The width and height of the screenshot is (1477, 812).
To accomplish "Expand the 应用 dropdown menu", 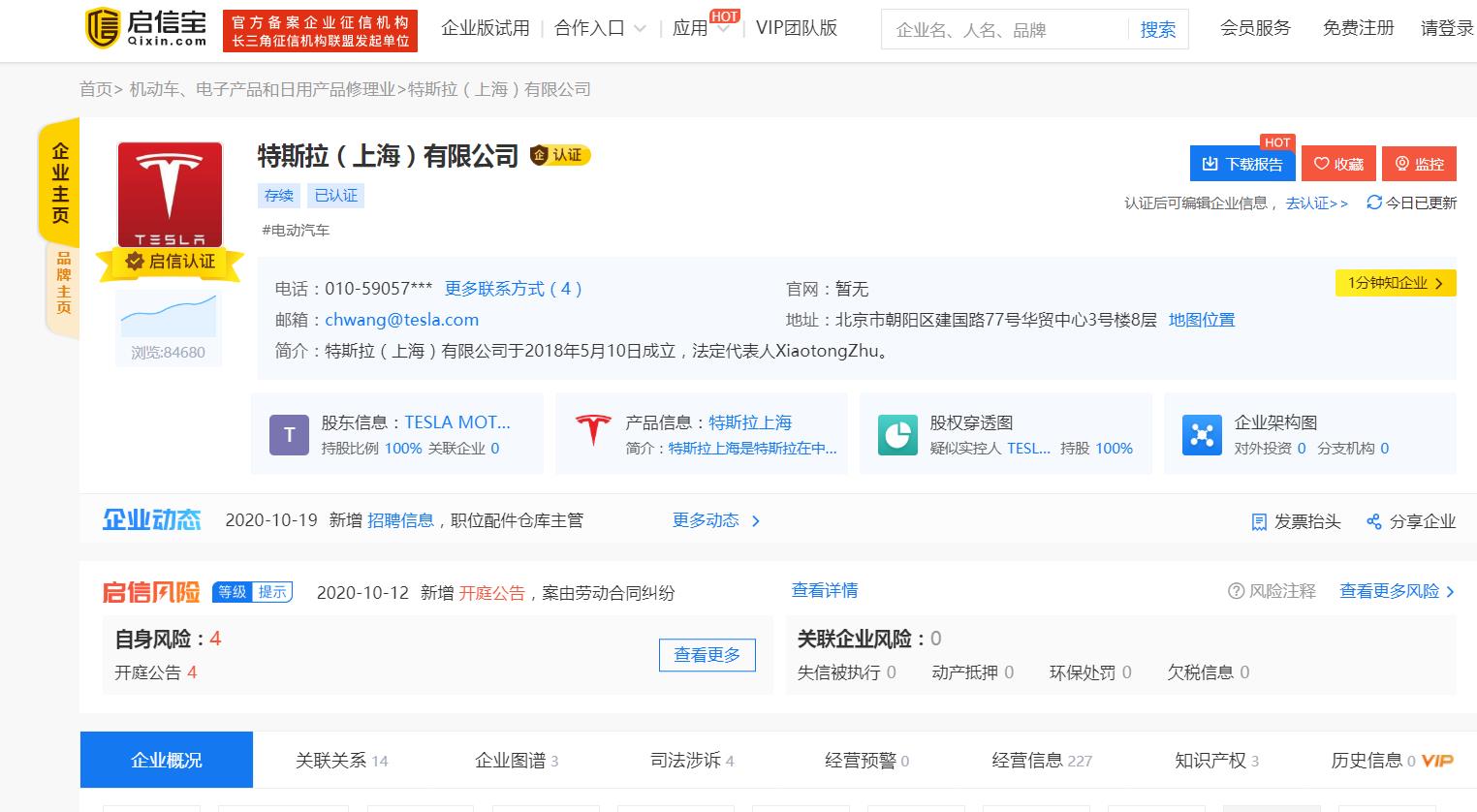I will coord(701,29).
